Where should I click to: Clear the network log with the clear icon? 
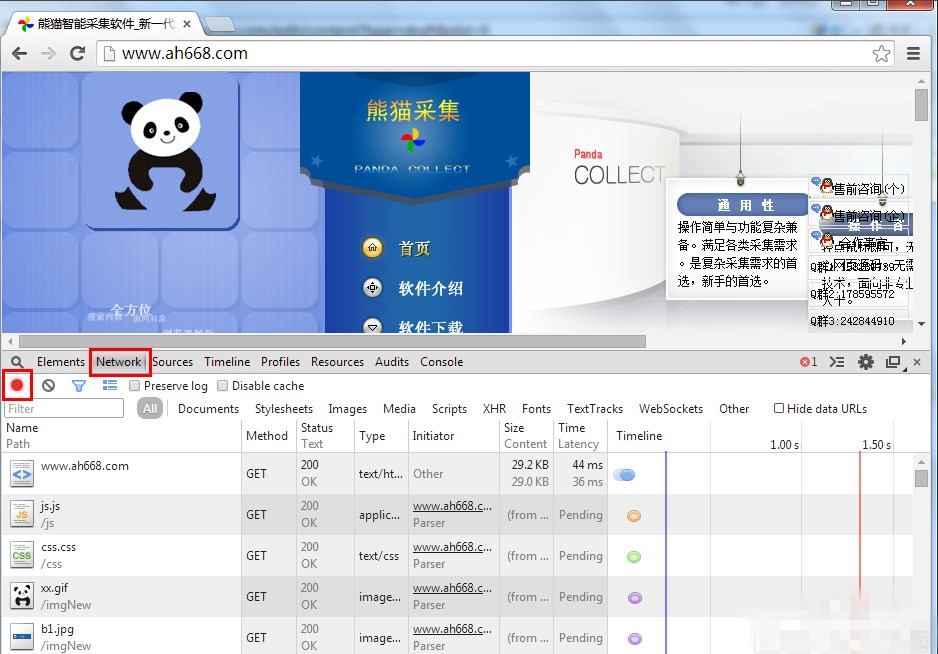(x=48, y=385)
